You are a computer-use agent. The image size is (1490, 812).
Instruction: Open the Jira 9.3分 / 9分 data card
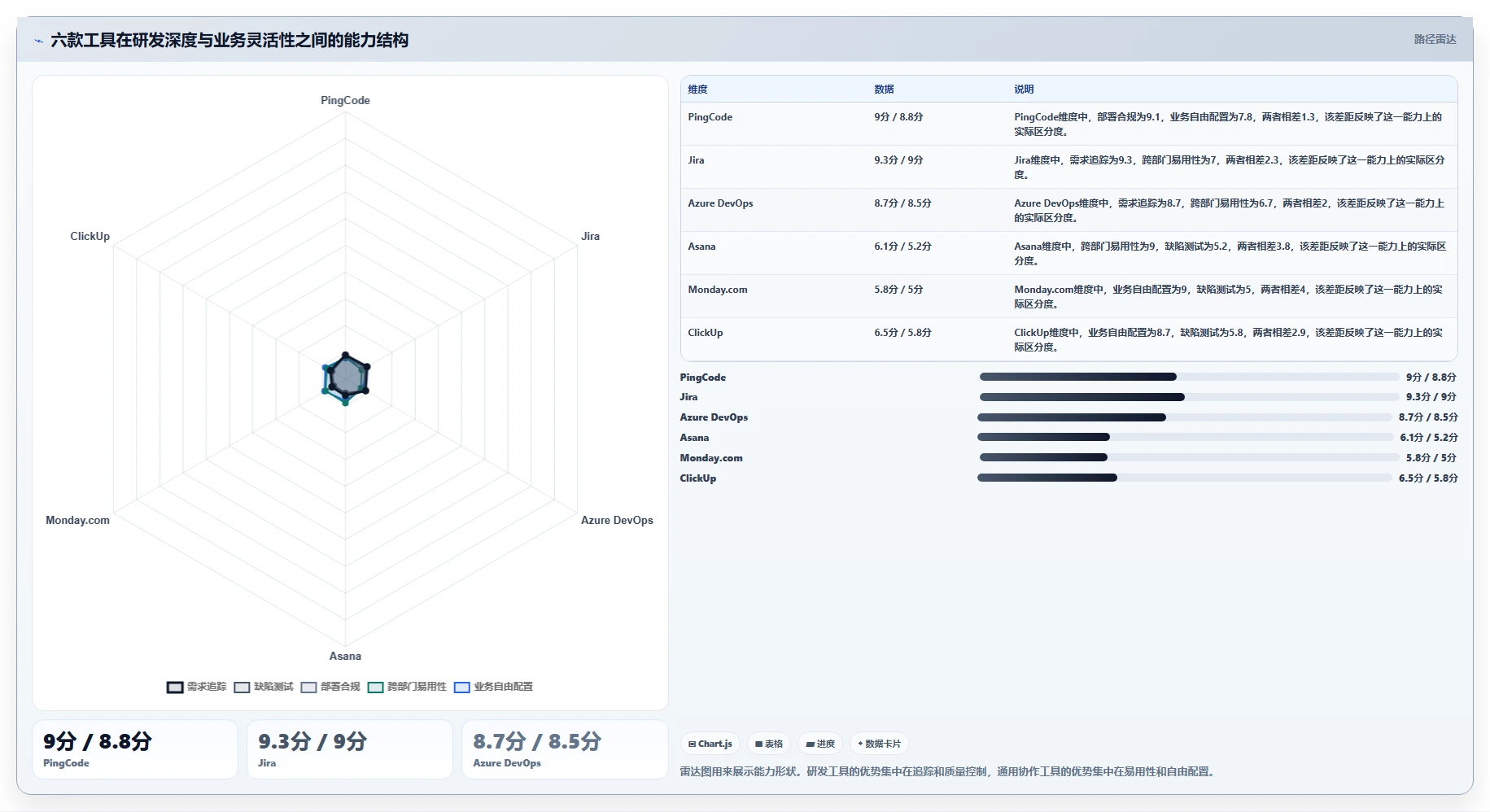350,749
